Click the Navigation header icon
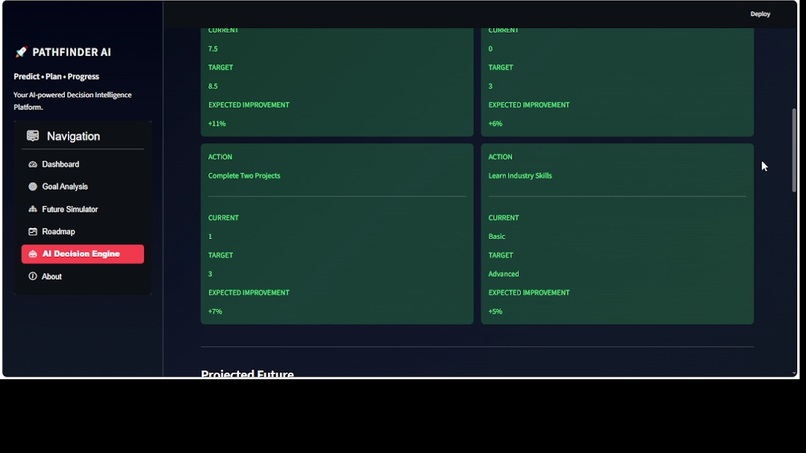 (33, 136)
